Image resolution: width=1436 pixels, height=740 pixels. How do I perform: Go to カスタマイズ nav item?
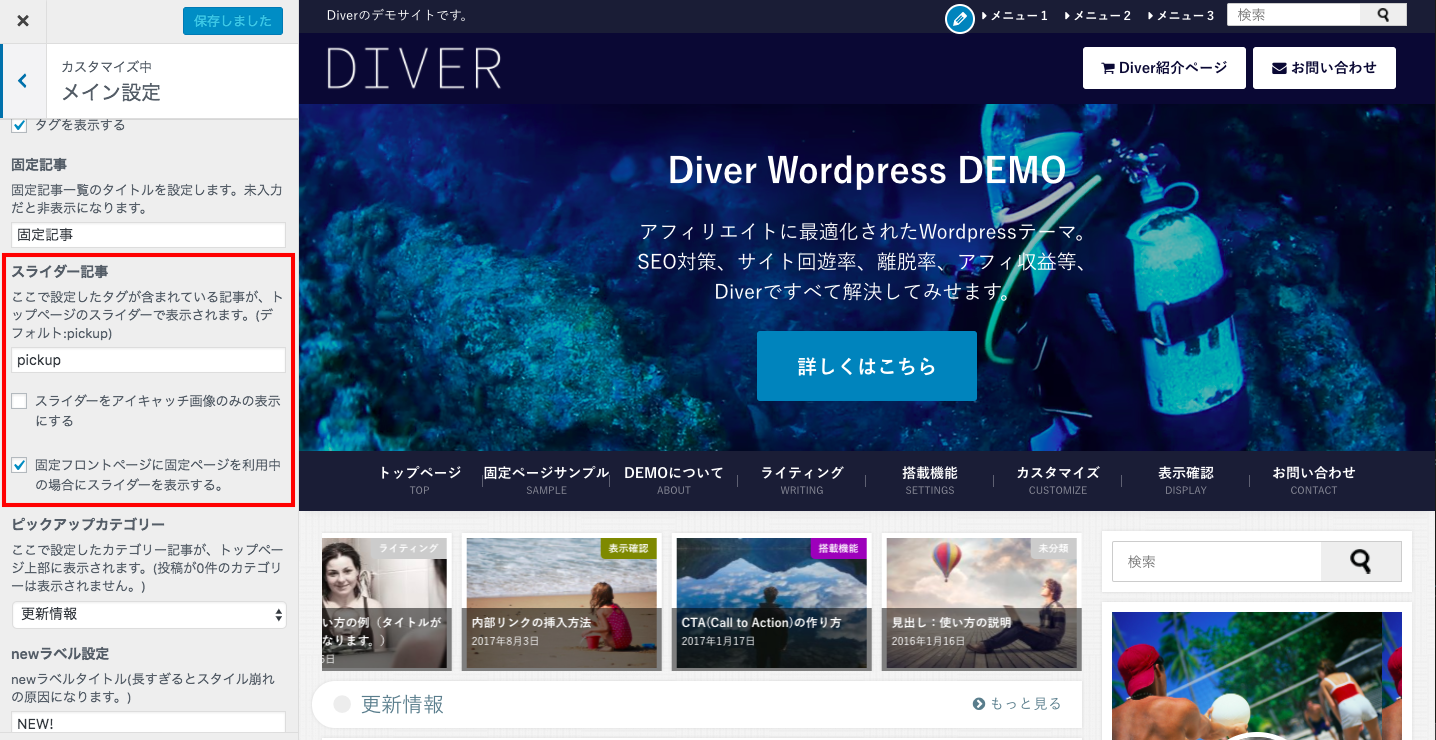point(1058,480)
